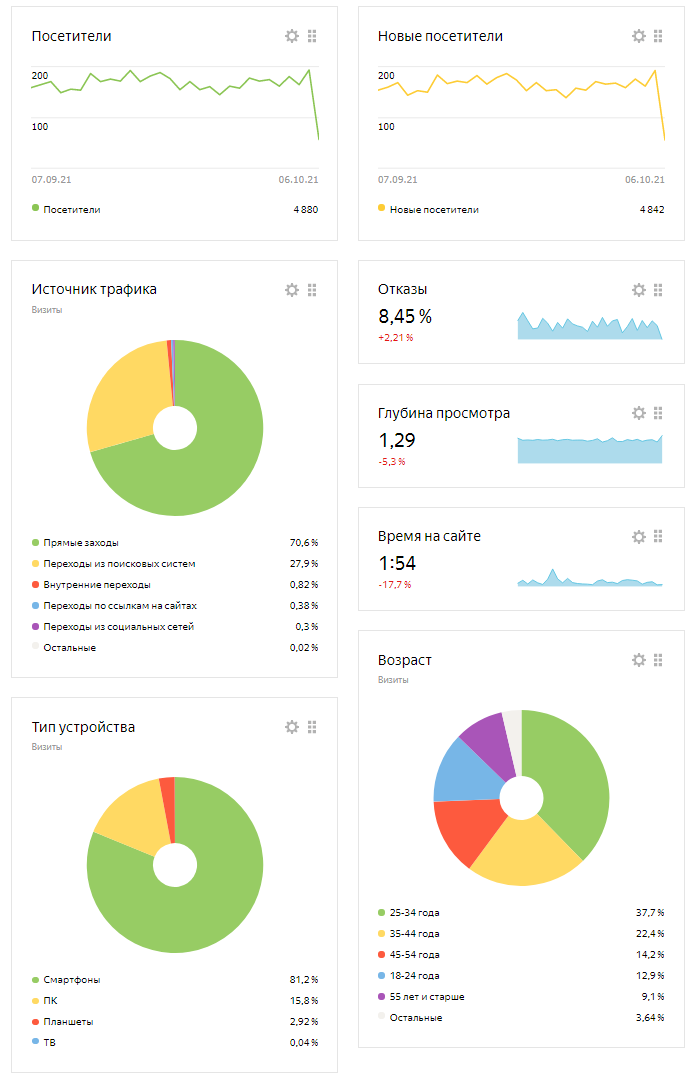Click grid handle icon of Новые посетители widget
The width and height of the screenshot is (698, 1082).
tap(658, 36)
